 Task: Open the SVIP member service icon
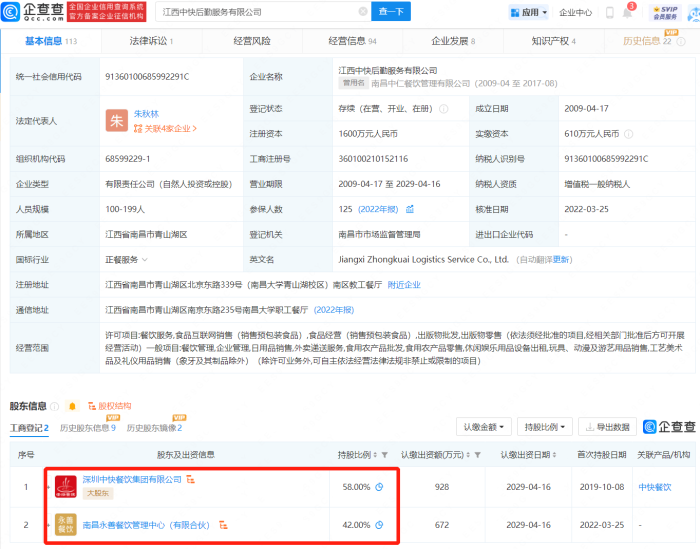click(x=665, y=12)
